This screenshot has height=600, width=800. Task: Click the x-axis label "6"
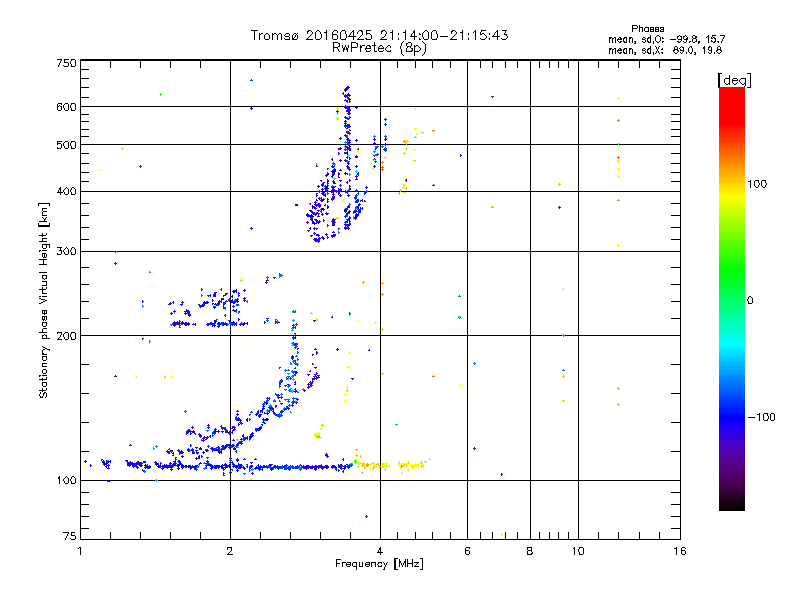tap(467, 551)
